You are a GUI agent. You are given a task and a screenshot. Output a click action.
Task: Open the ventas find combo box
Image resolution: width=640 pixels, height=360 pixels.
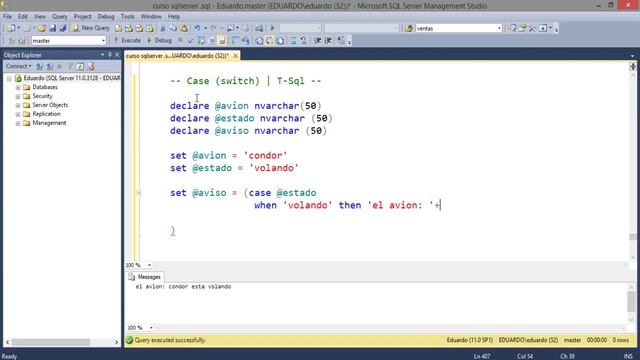(458, 28)
